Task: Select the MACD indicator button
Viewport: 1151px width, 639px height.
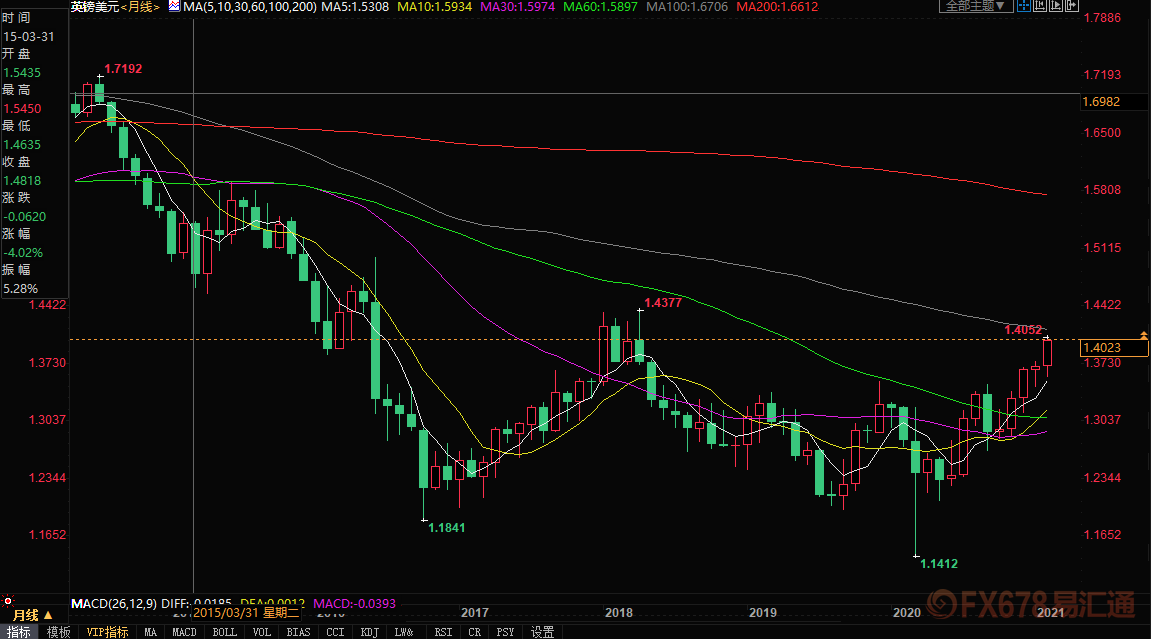Action: tap(184, 632)
